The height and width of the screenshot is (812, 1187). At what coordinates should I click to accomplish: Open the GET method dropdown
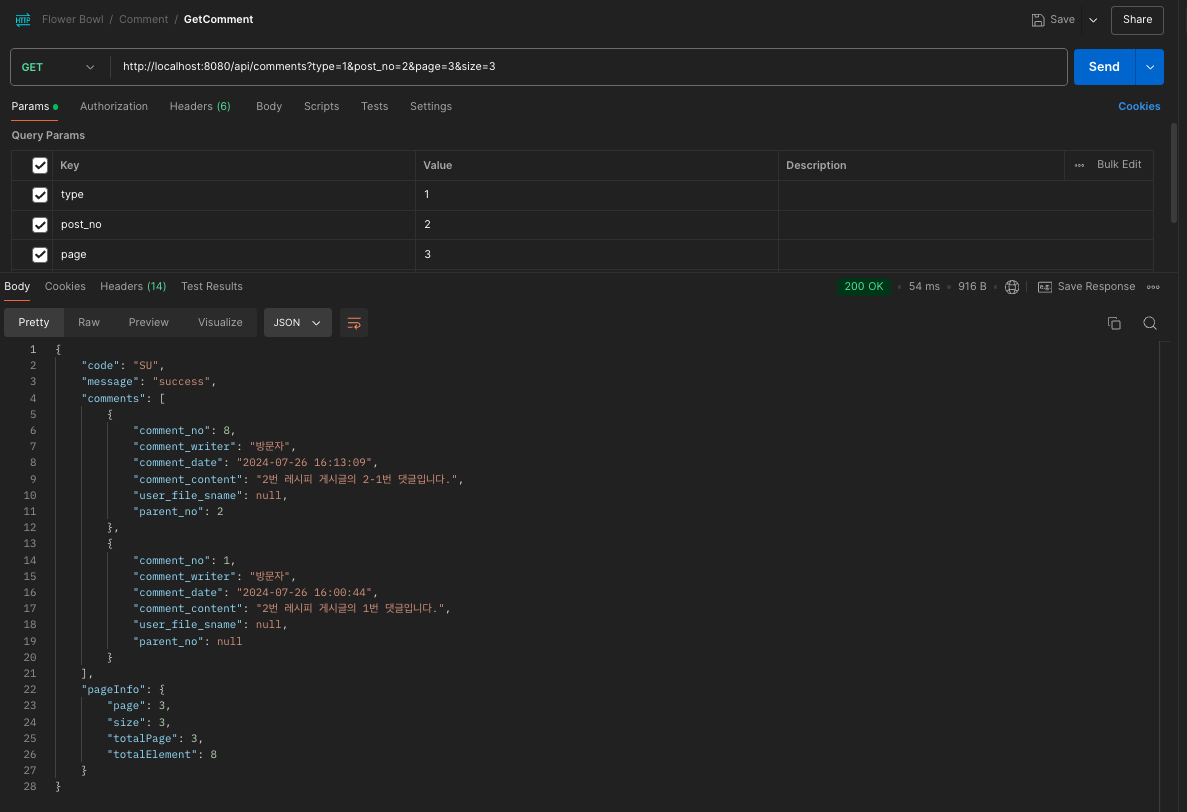click(x=58, y=67)
